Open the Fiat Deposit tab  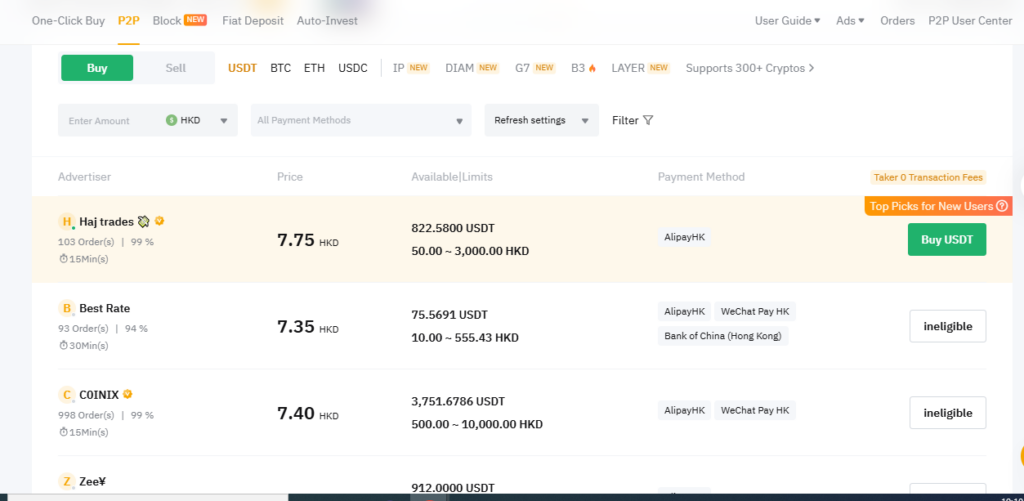coord(252,20)
